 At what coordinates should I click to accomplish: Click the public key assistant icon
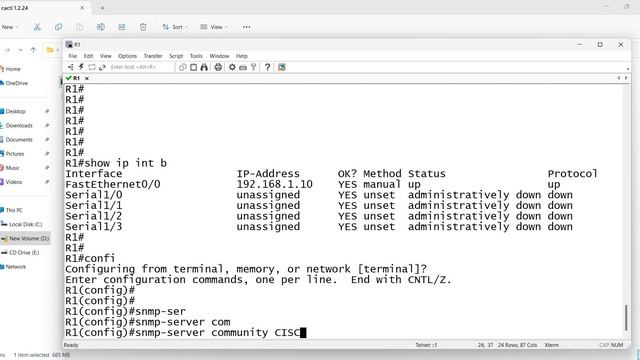pos(253,67)
